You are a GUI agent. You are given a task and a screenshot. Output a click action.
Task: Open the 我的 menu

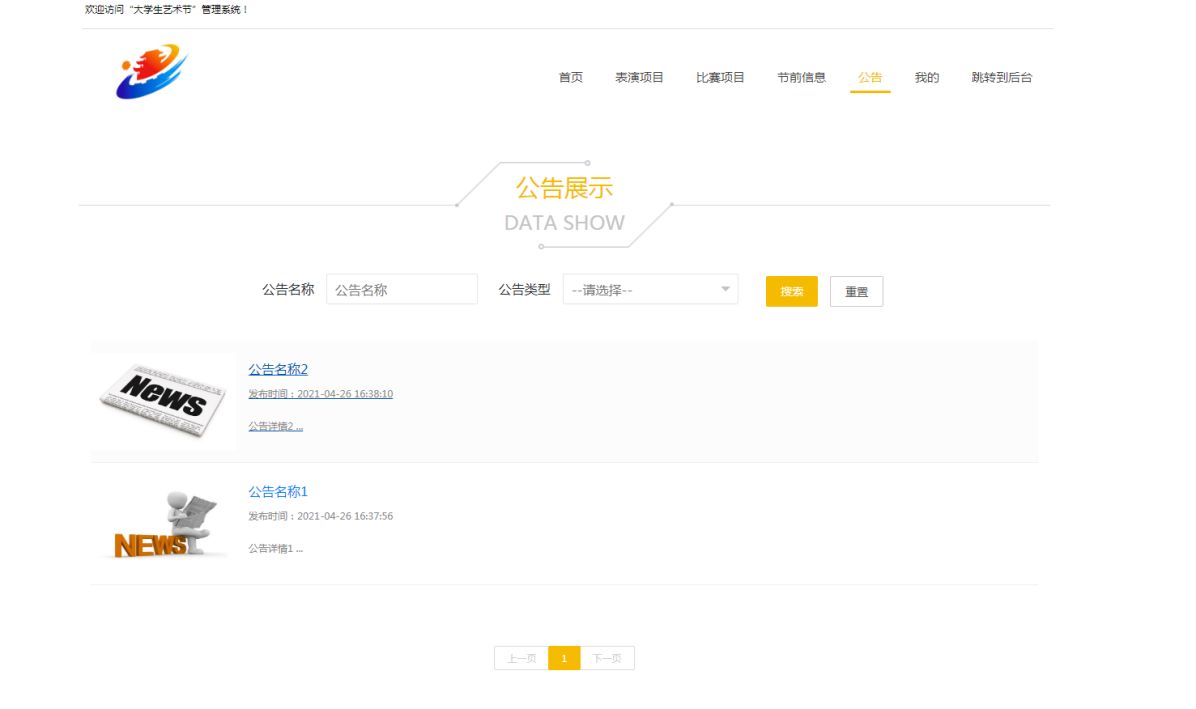927,77
